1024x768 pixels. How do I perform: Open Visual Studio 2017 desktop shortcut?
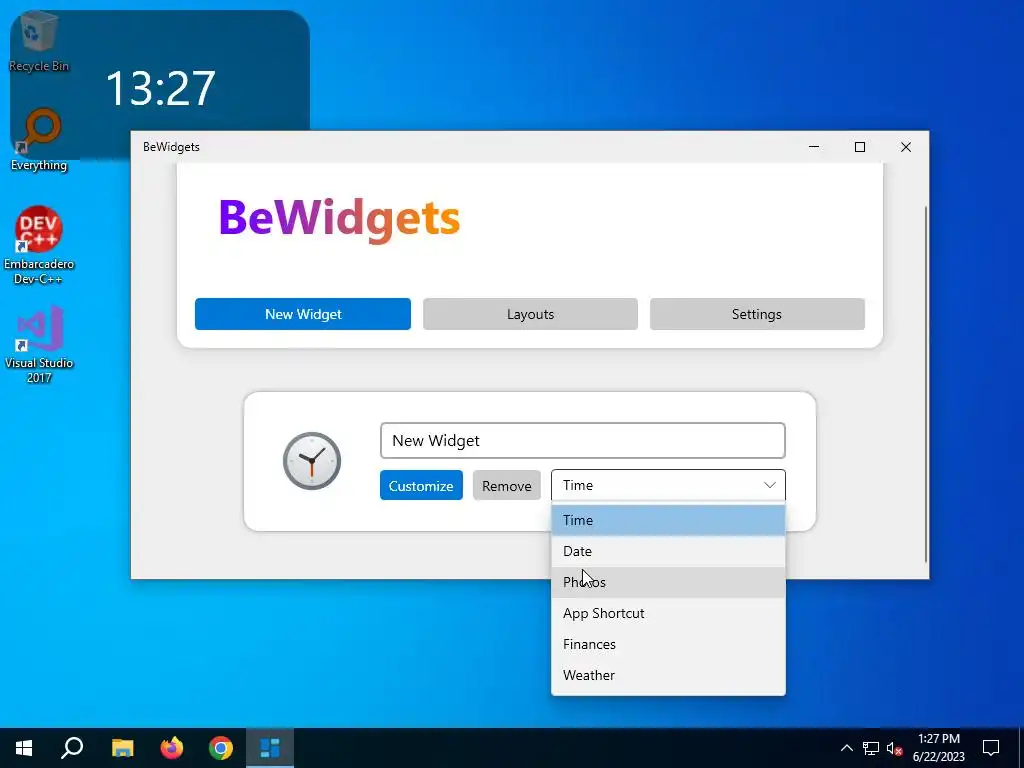pyautogui.click(x=39, y=344)
